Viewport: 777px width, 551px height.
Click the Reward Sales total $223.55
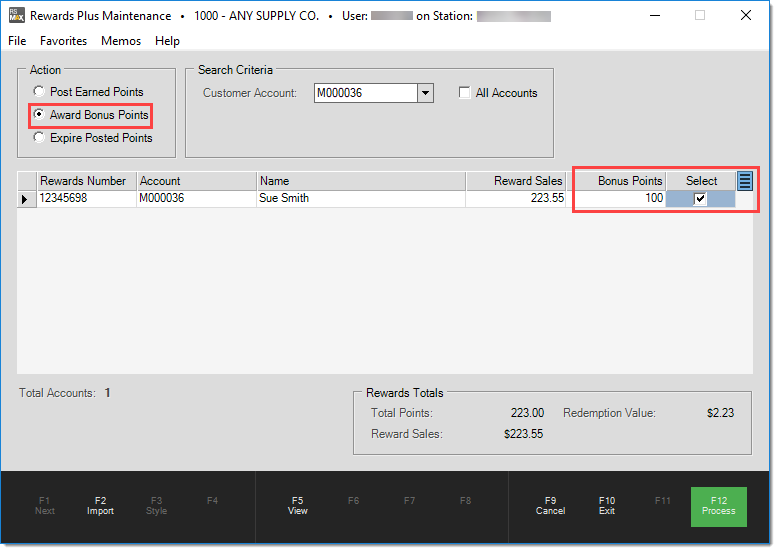(x=523, y=434)
